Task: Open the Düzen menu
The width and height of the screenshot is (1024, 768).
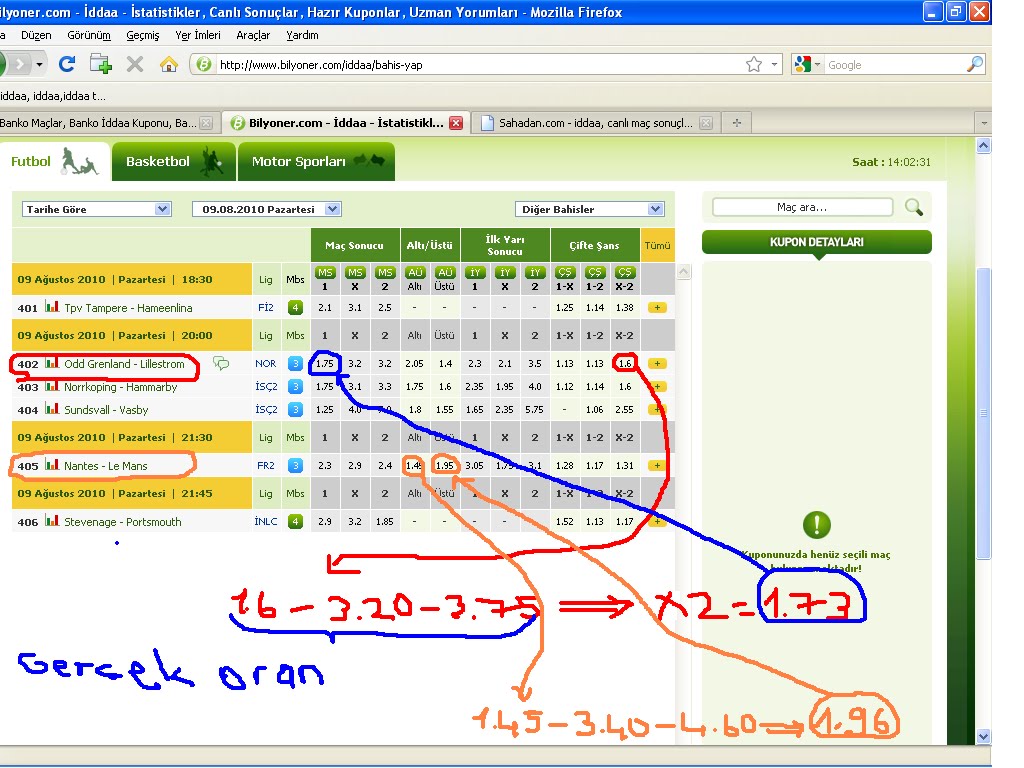Action: pyautogui.click(x=36, y=35)
